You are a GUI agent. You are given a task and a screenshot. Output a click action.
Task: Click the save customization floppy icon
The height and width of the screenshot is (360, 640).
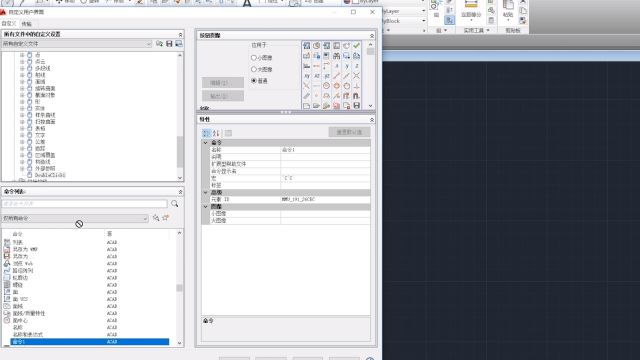[169, 44]
